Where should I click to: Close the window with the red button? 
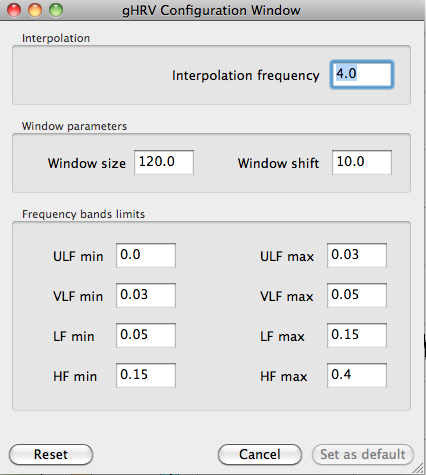14,10
